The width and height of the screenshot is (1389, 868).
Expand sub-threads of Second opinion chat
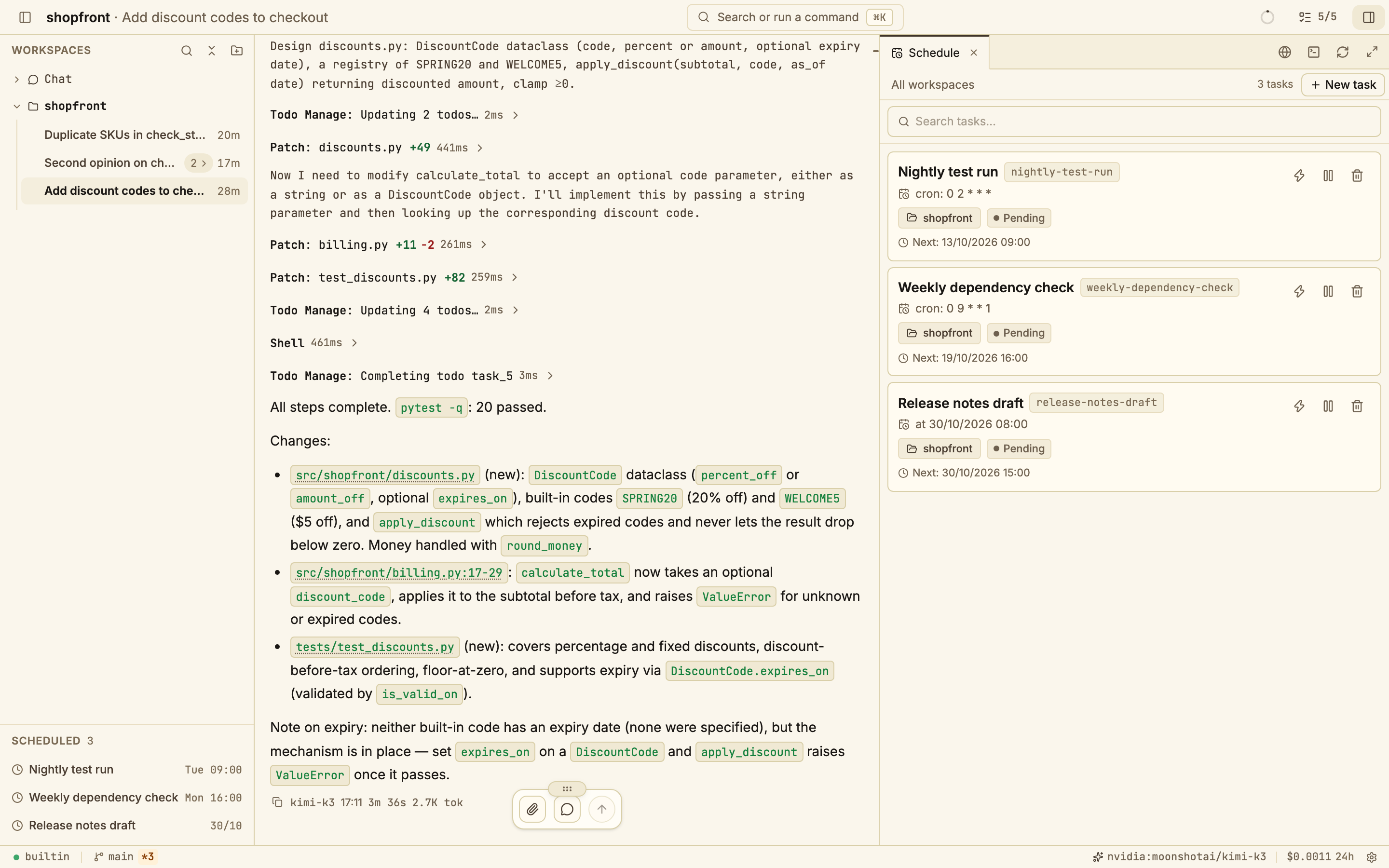(x=199, y=163)
